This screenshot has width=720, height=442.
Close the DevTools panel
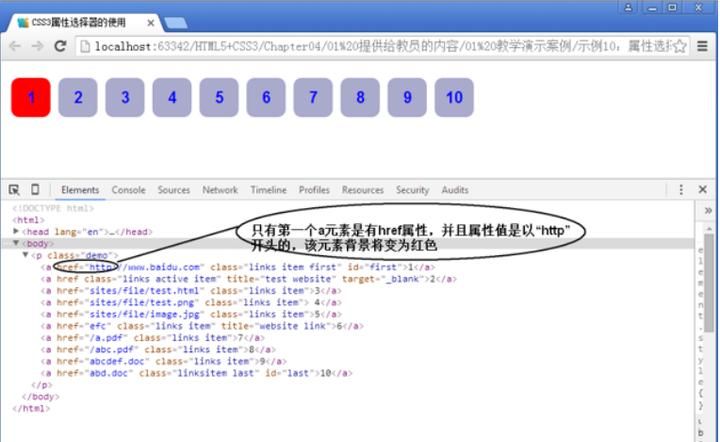pos(703,189)
